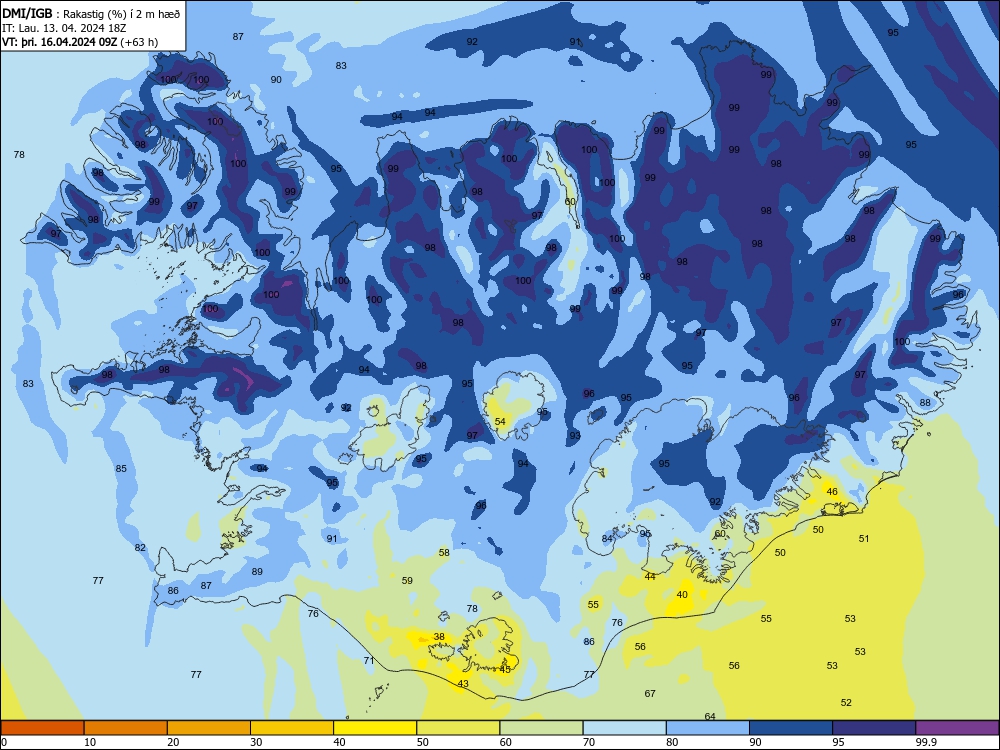Click the map value '45'

[505, 670]
